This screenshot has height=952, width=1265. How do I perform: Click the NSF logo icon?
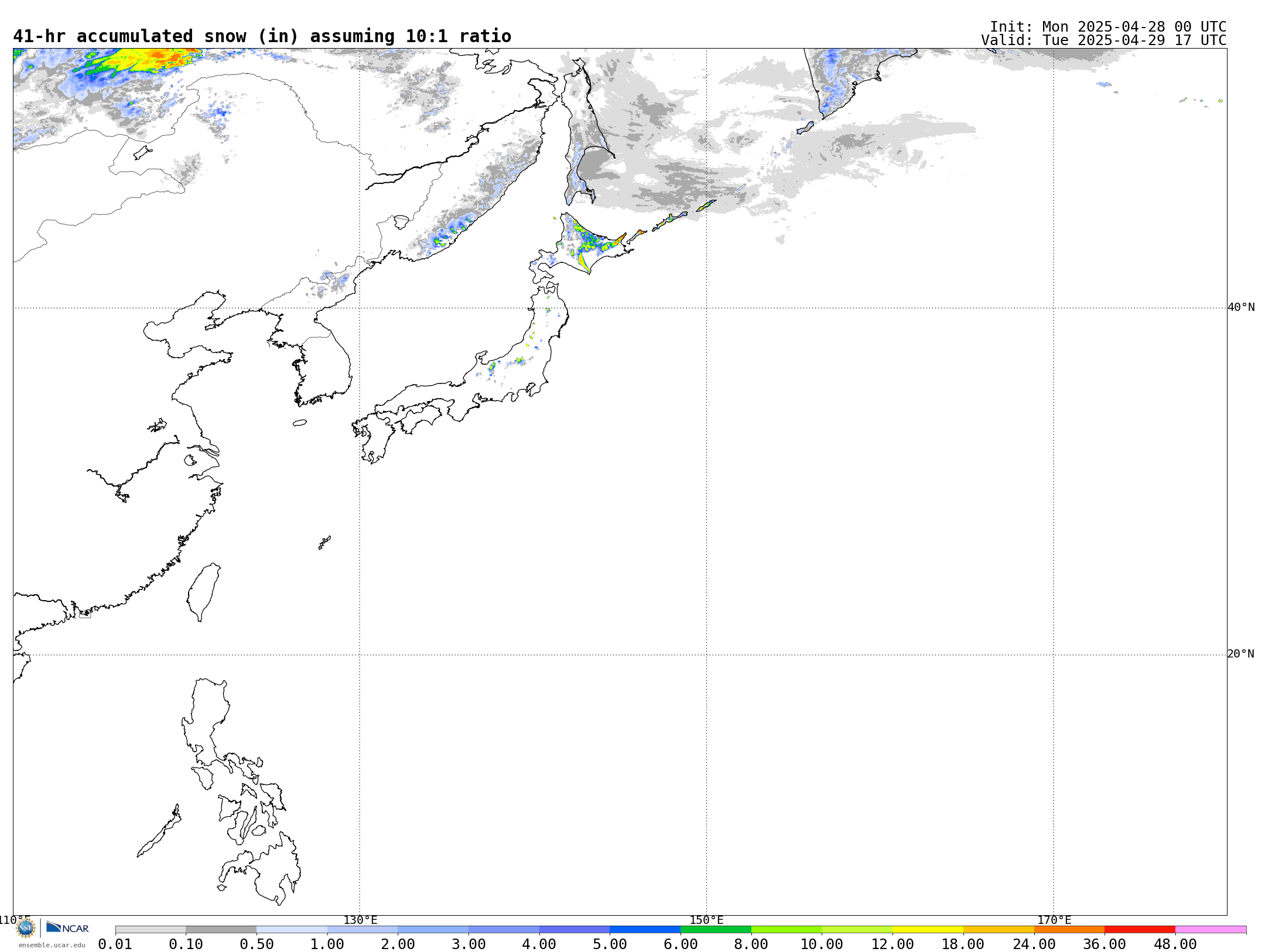coord(26,928)
